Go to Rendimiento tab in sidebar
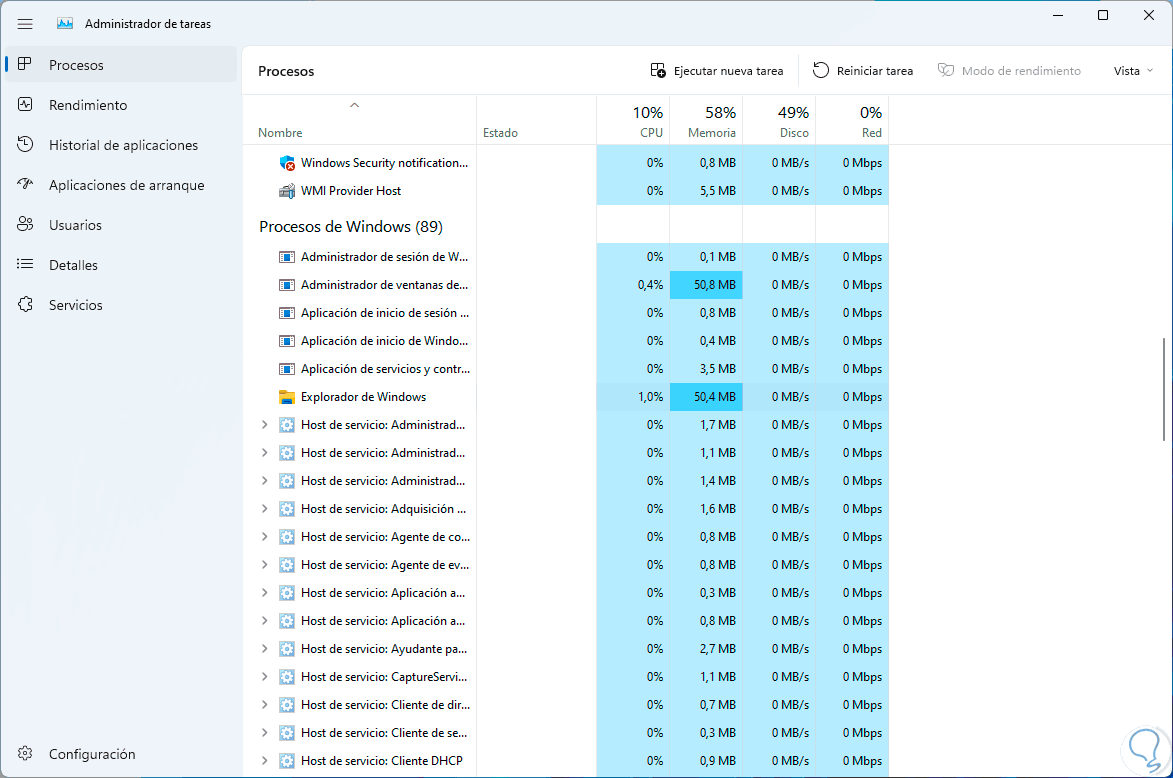Viewport: 1173px width, 778px height. [x=121, y=105]
